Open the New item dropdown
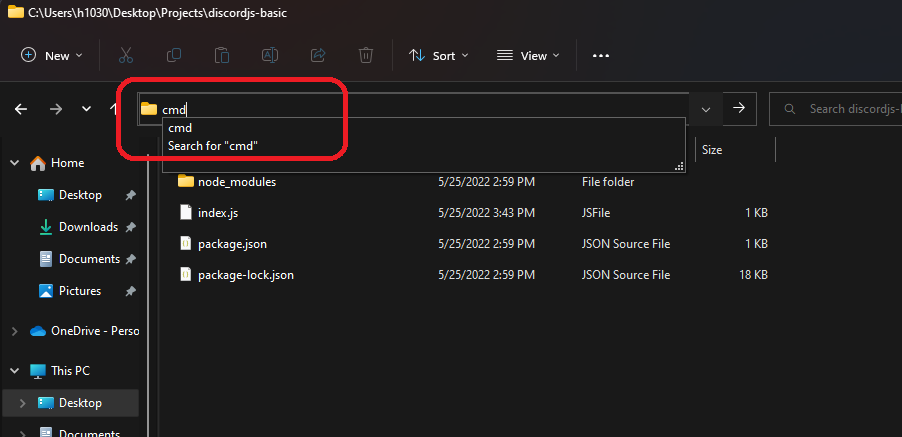Screen dimensions: 902x437 52,56
